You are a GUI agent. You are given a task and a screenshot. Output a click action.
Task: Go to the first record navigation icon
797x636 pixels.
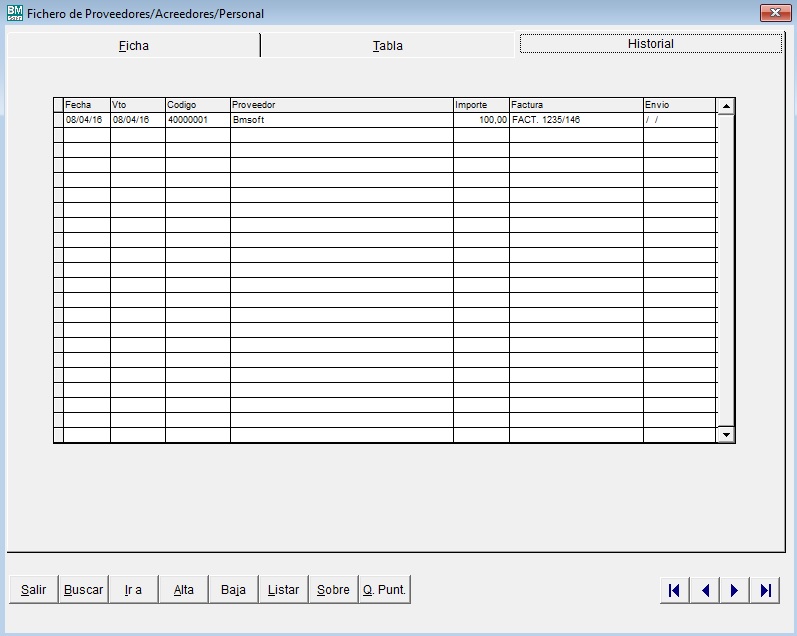674,591
